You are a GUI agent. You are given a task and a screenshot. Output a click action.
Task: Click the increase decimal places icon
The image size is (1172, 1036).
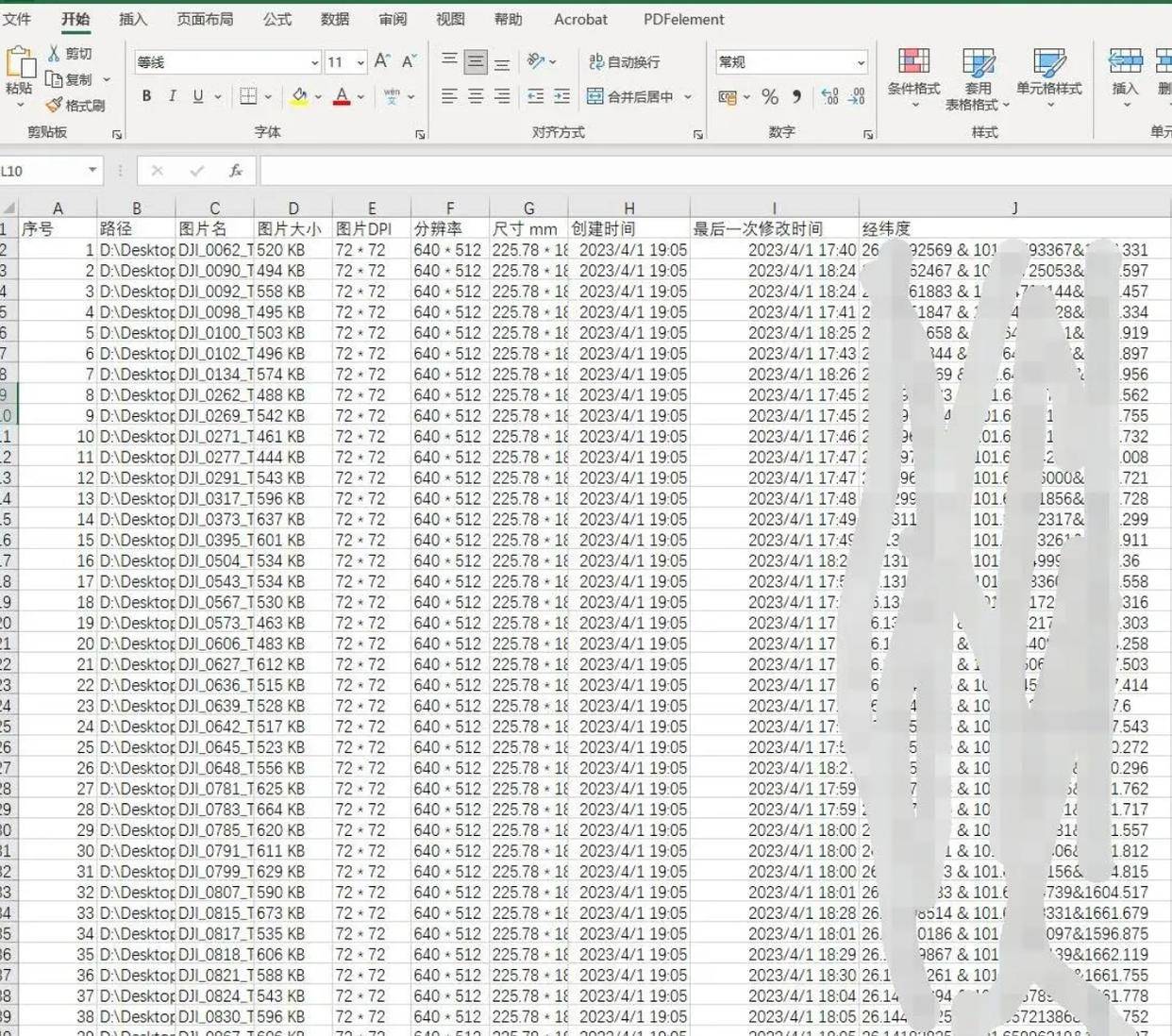point(829,96)
